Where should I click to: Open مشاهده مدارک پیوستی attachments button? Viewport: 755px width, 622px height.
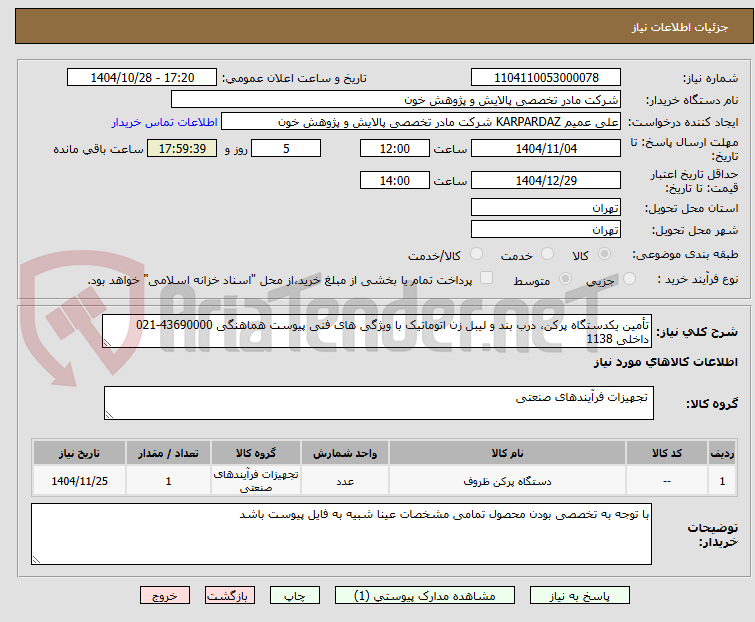[x=425, y=596]
